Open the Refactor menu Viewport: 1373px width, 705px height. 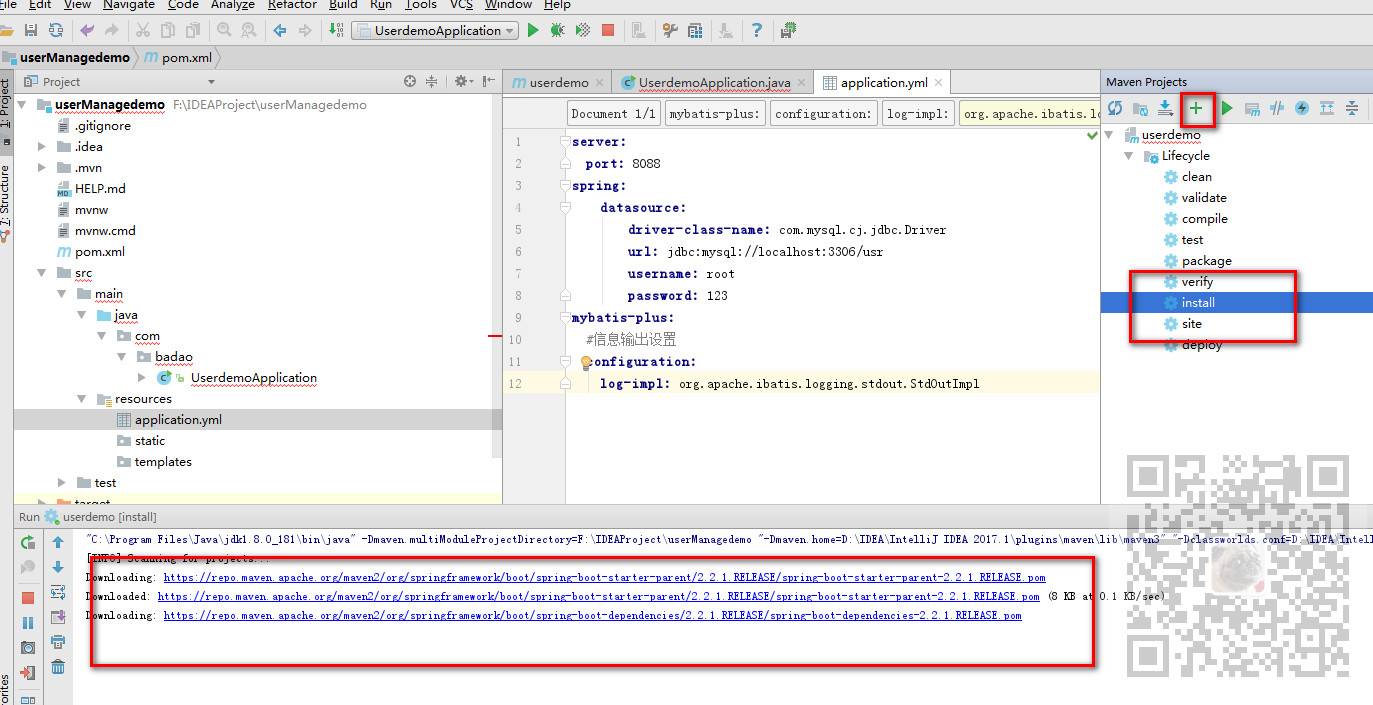[x=292, y=5]
